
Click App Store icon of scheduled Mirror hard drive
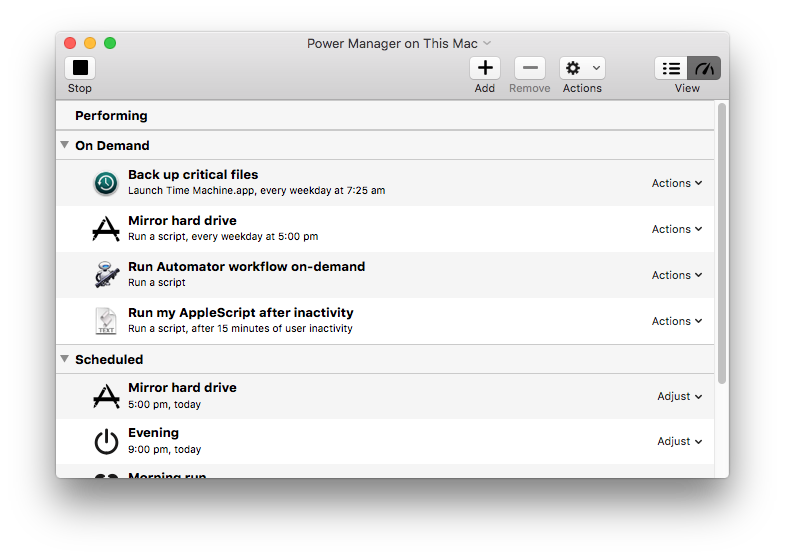(x=106, y=396)
